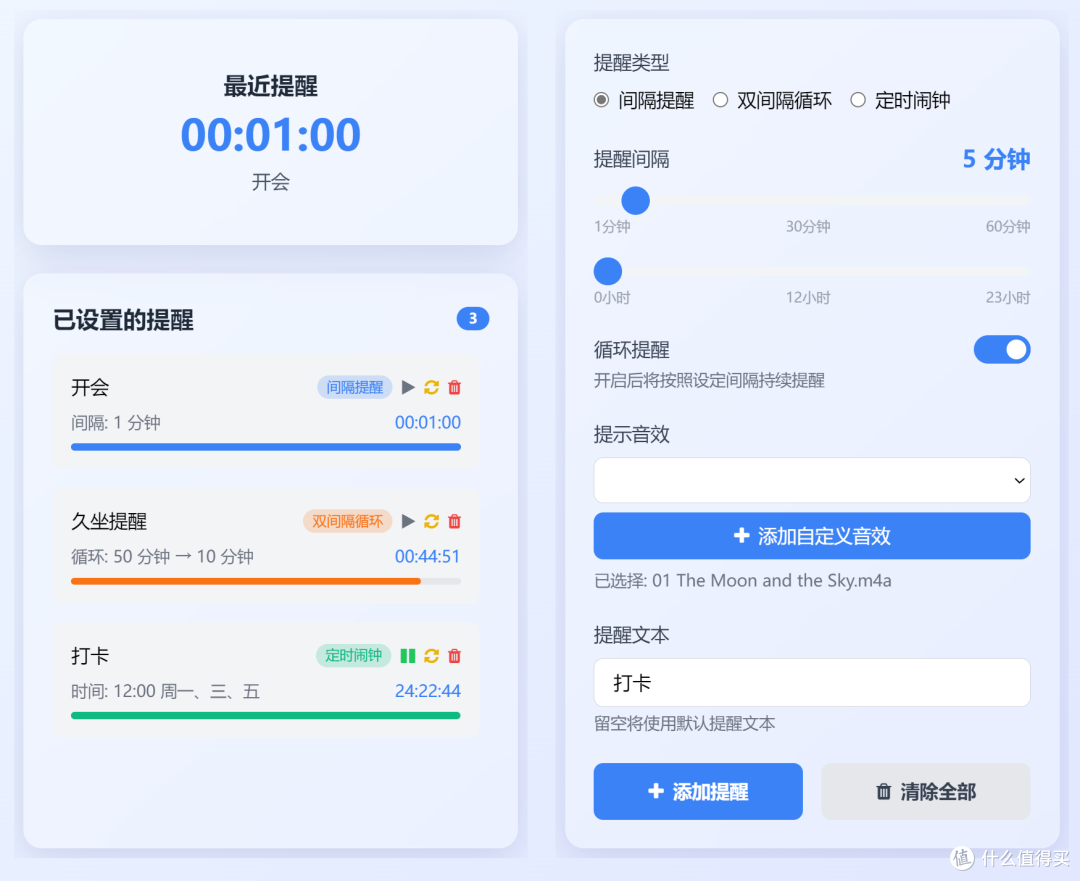This screenshot has height=881, width=1080.
Task: Click the reminder count badge showing 3
Action: point(472,318)
